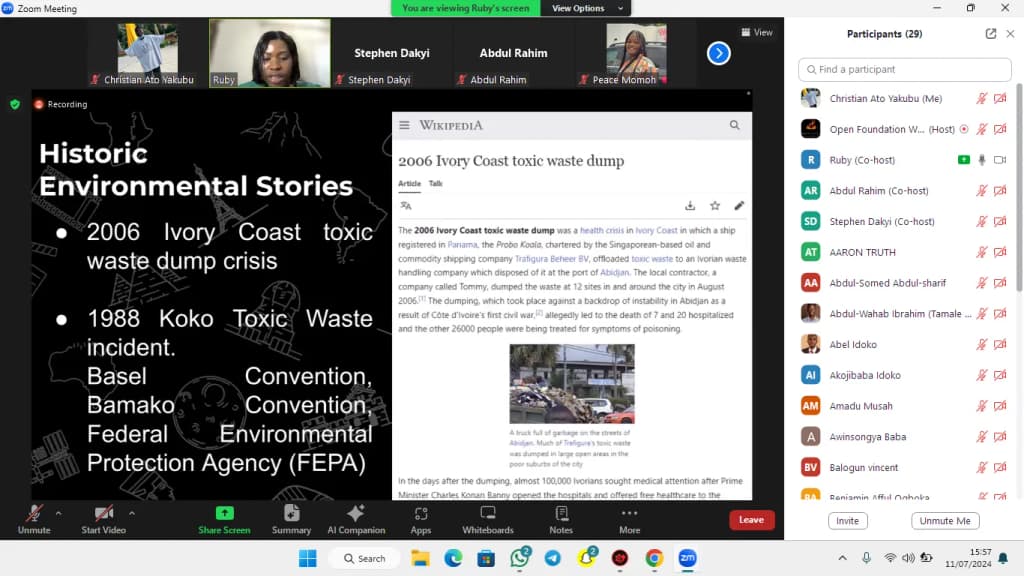
Task: Click the Wikipedia search magnifier icon
Action: pos(735,125)
